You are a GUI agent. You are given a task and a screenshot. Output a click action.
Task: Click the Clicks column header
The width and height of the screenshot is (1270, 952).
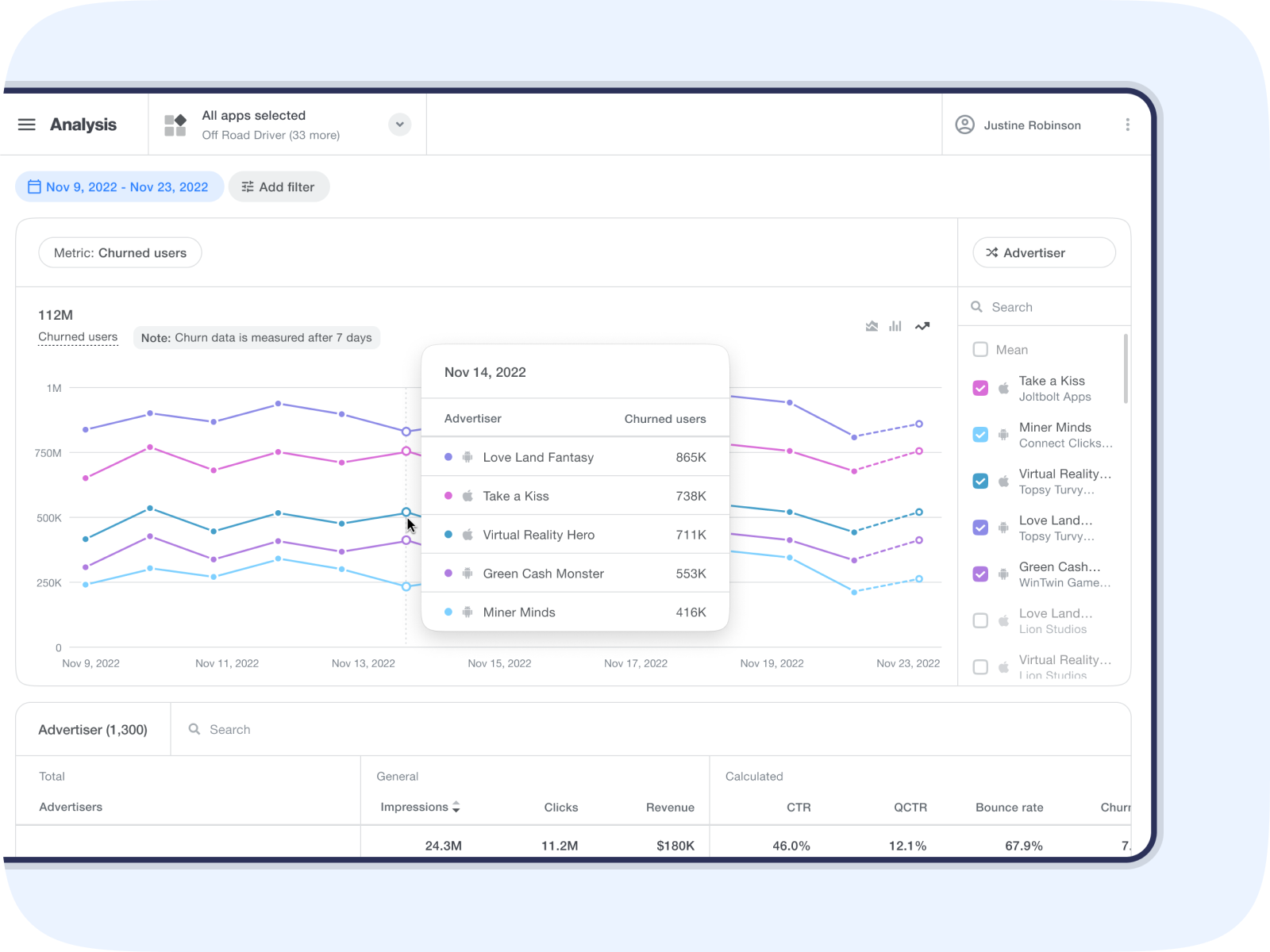(x=560, y=807)
